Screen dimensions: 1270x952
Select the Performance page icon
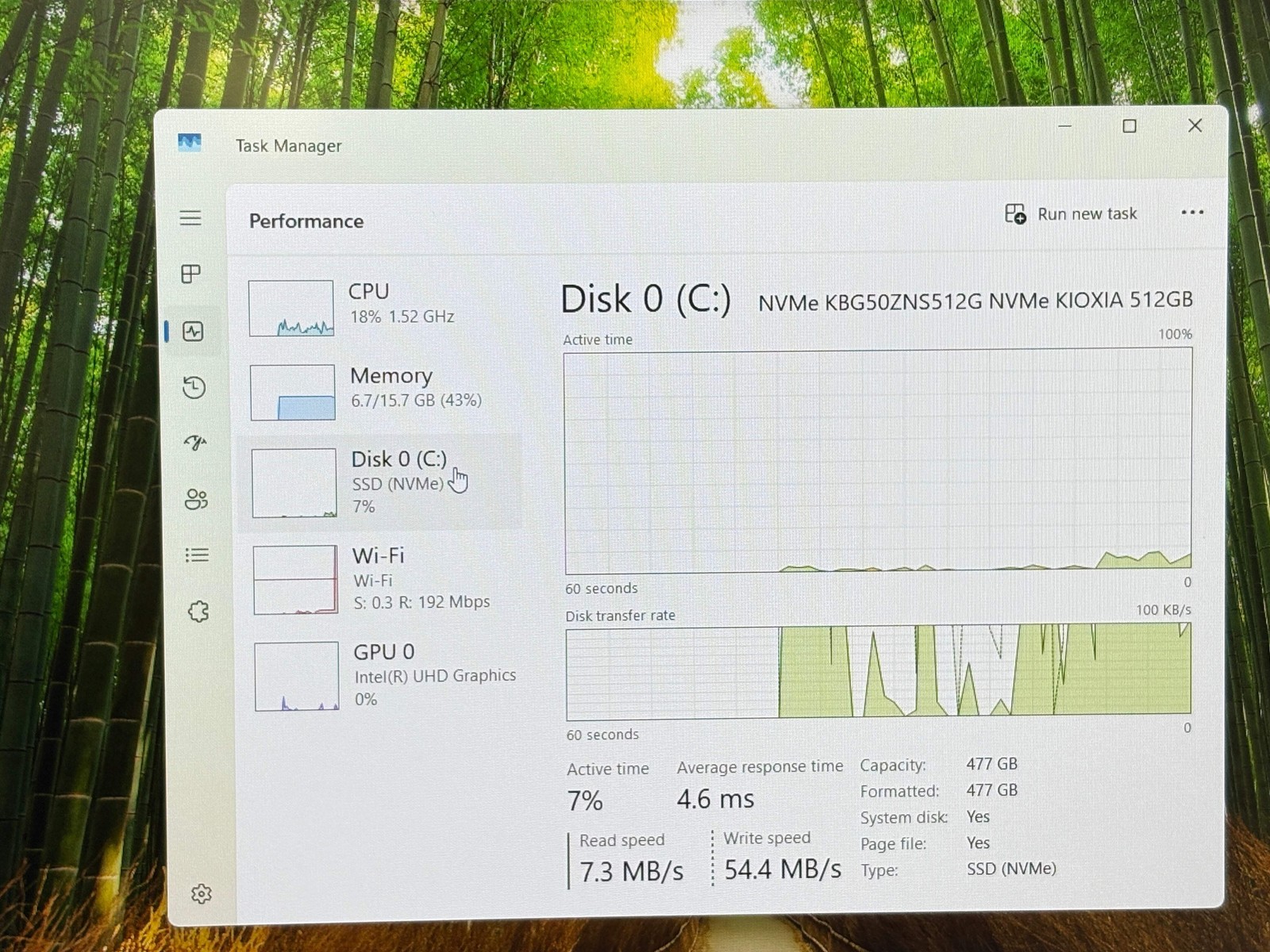[x=193, y=332]
